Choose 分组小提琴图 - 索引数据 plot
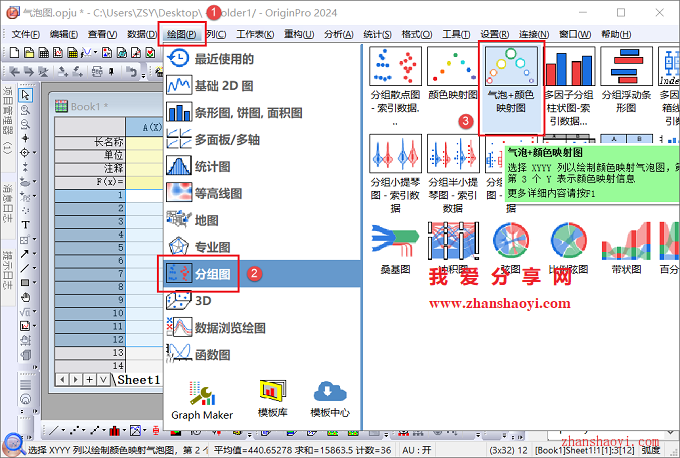 click(x=395, y=173)
